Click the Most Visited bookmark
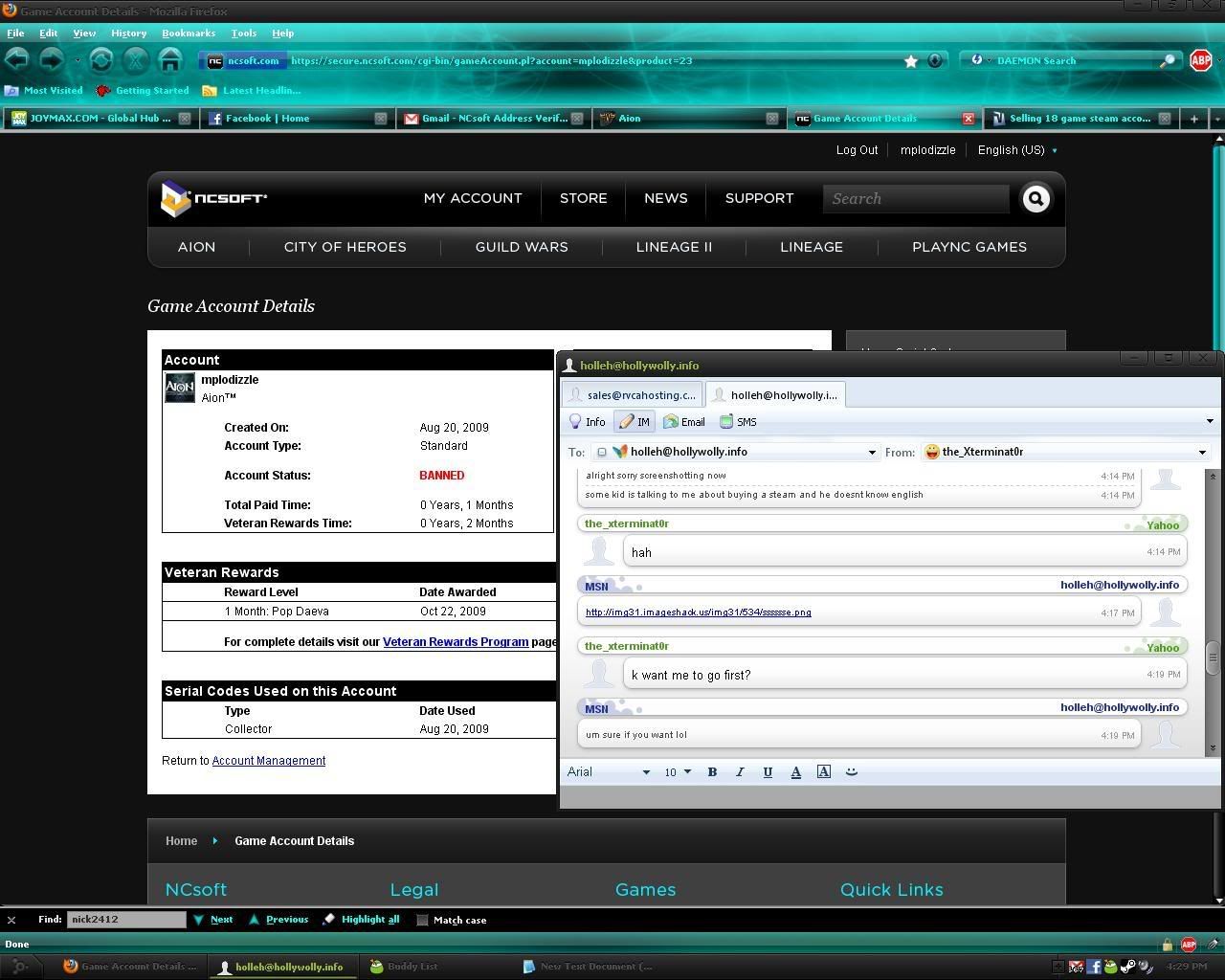Viewport: 1225px width, 980px height. point(44,91)
